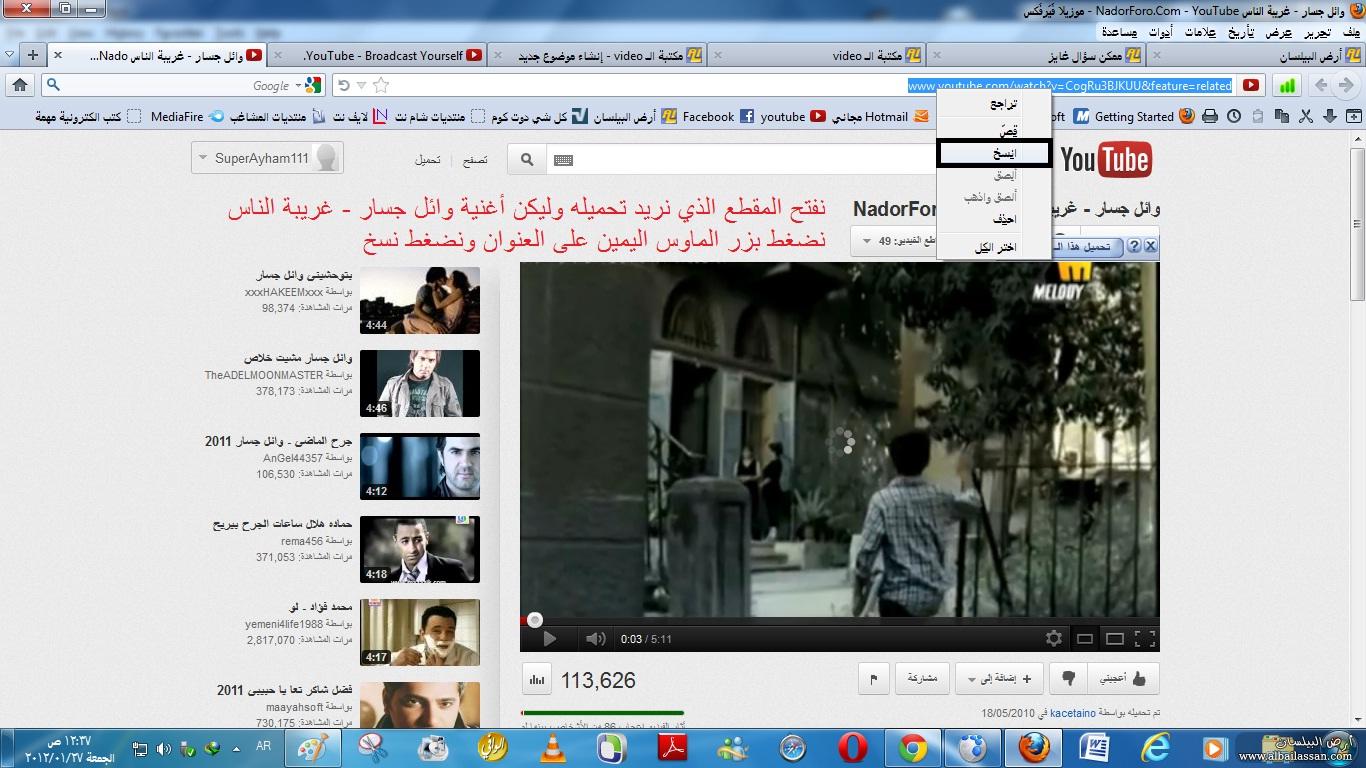Viewport: 1366px width, 768px height.
Task: Open the تحميل (Upload) link
Action: coord(428,160)
